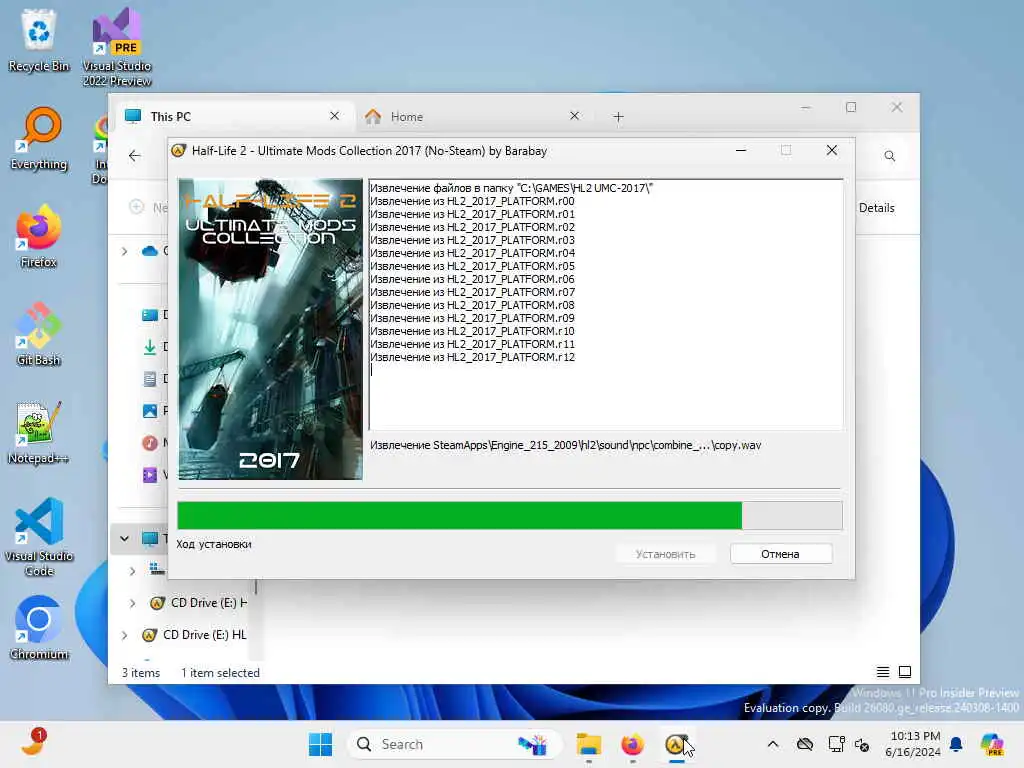
Task: Open the Recycle Bin desktop icon
Action: (x=39, y=40)
